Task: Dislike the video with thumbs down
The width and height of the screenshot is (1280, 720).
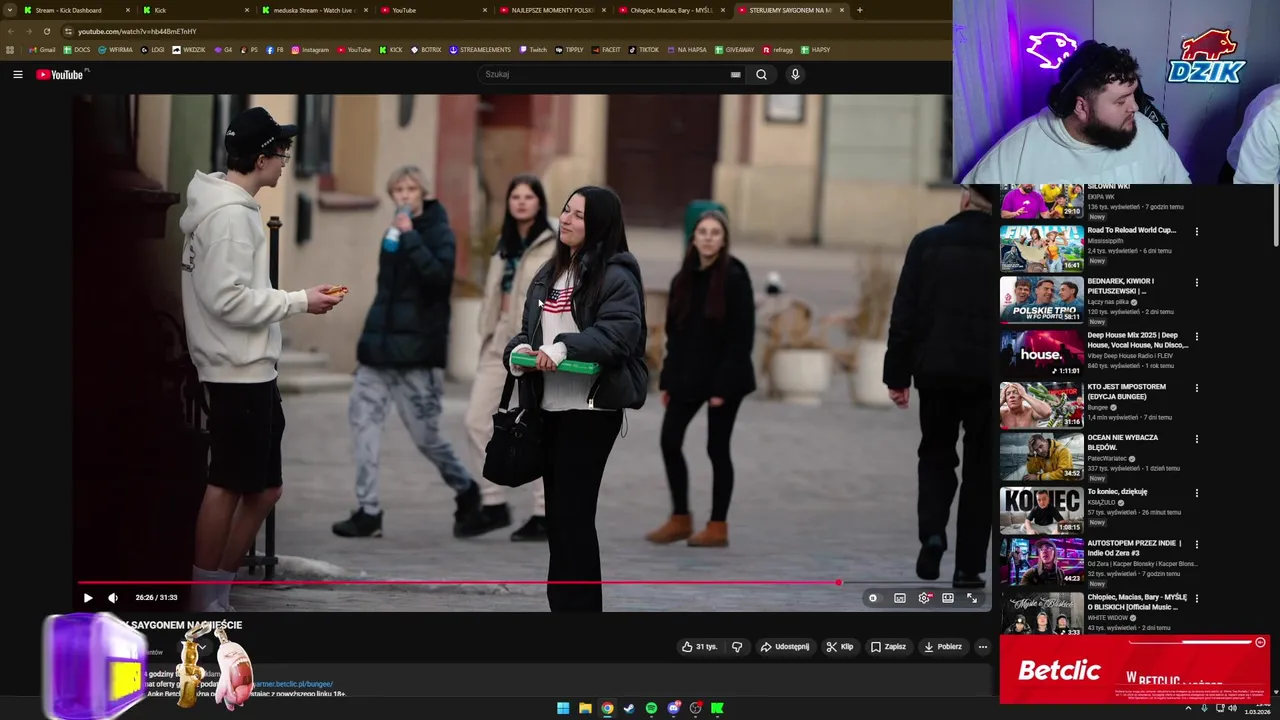Action: pos(737,647)
